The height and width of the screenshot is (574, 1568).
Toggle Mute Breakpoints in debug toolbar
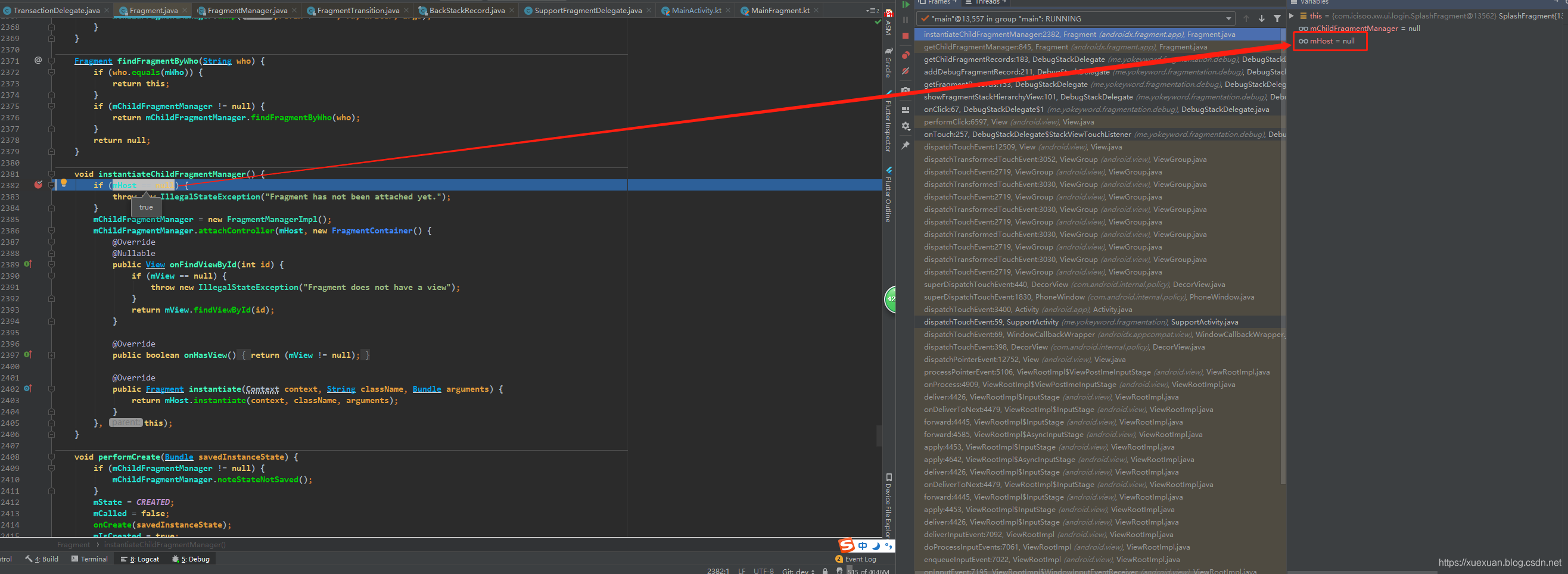point(905,71)
